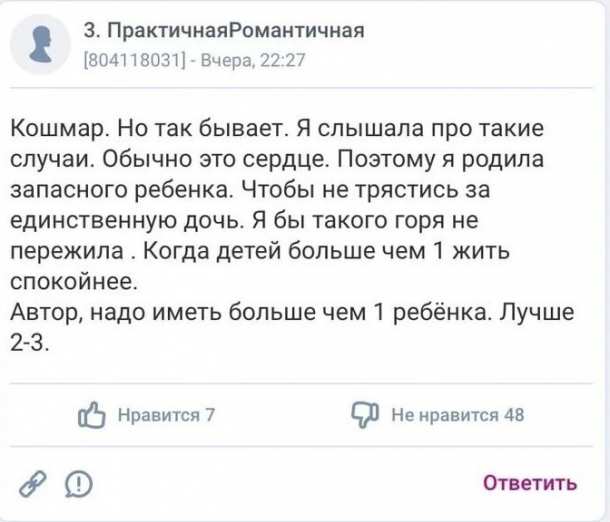Click the "Нравится" like label
610x522 pixels.
click(x=156, y=416)
